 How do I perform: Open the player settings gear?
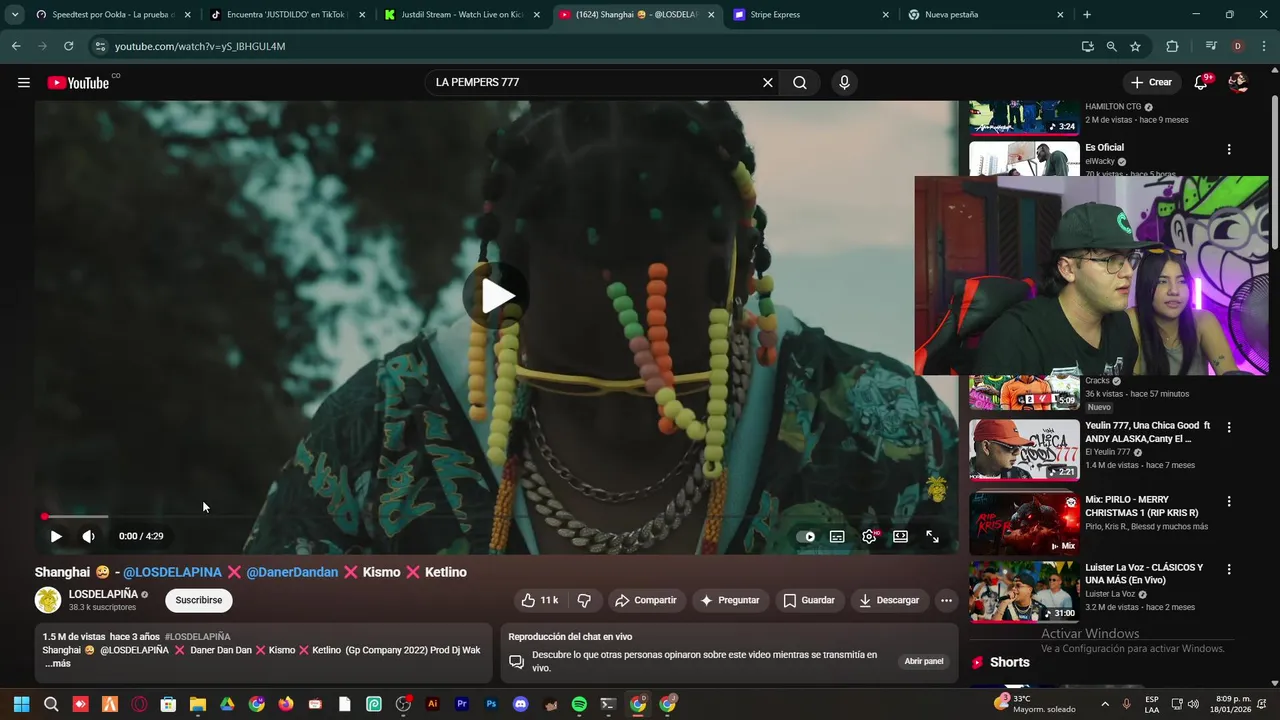click(x=869, y=537)
